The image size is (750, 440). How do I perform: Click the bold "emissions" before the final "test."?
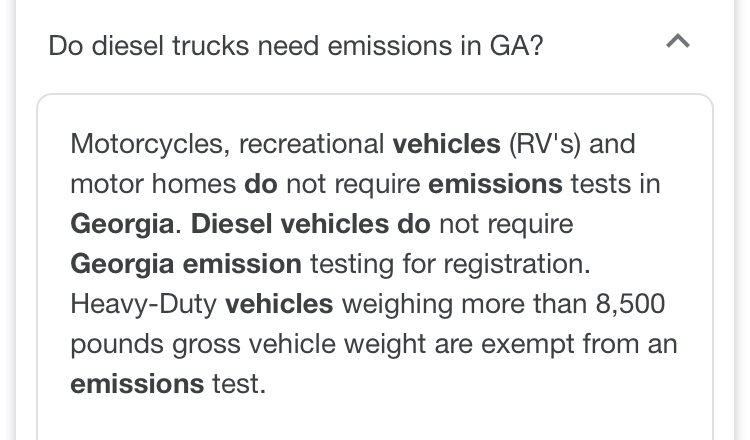click(x=137, y=384)
